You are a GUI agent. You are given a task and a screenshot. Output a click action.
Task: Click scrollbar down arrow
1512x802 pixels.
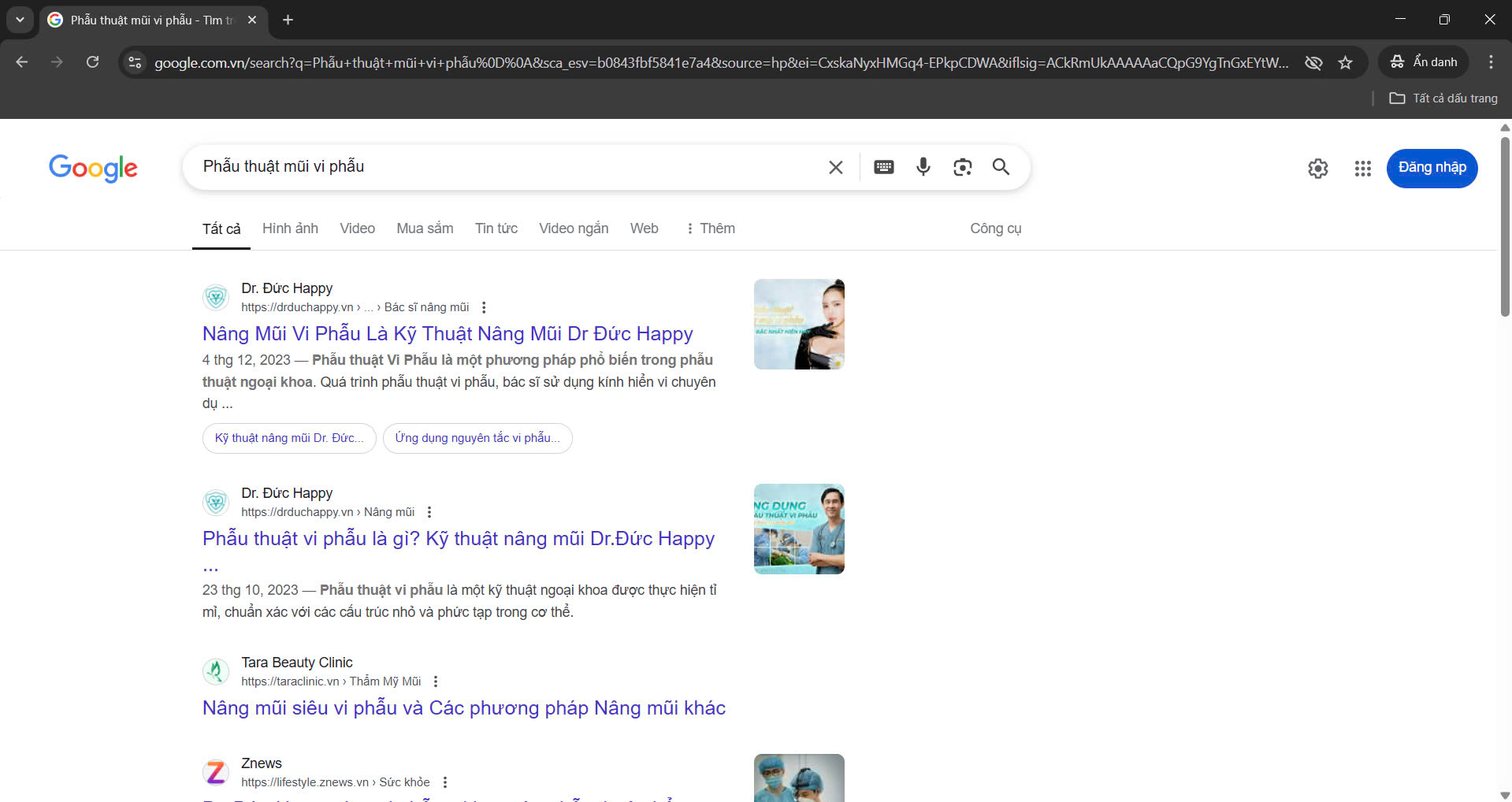click(x=1505, y=795)
